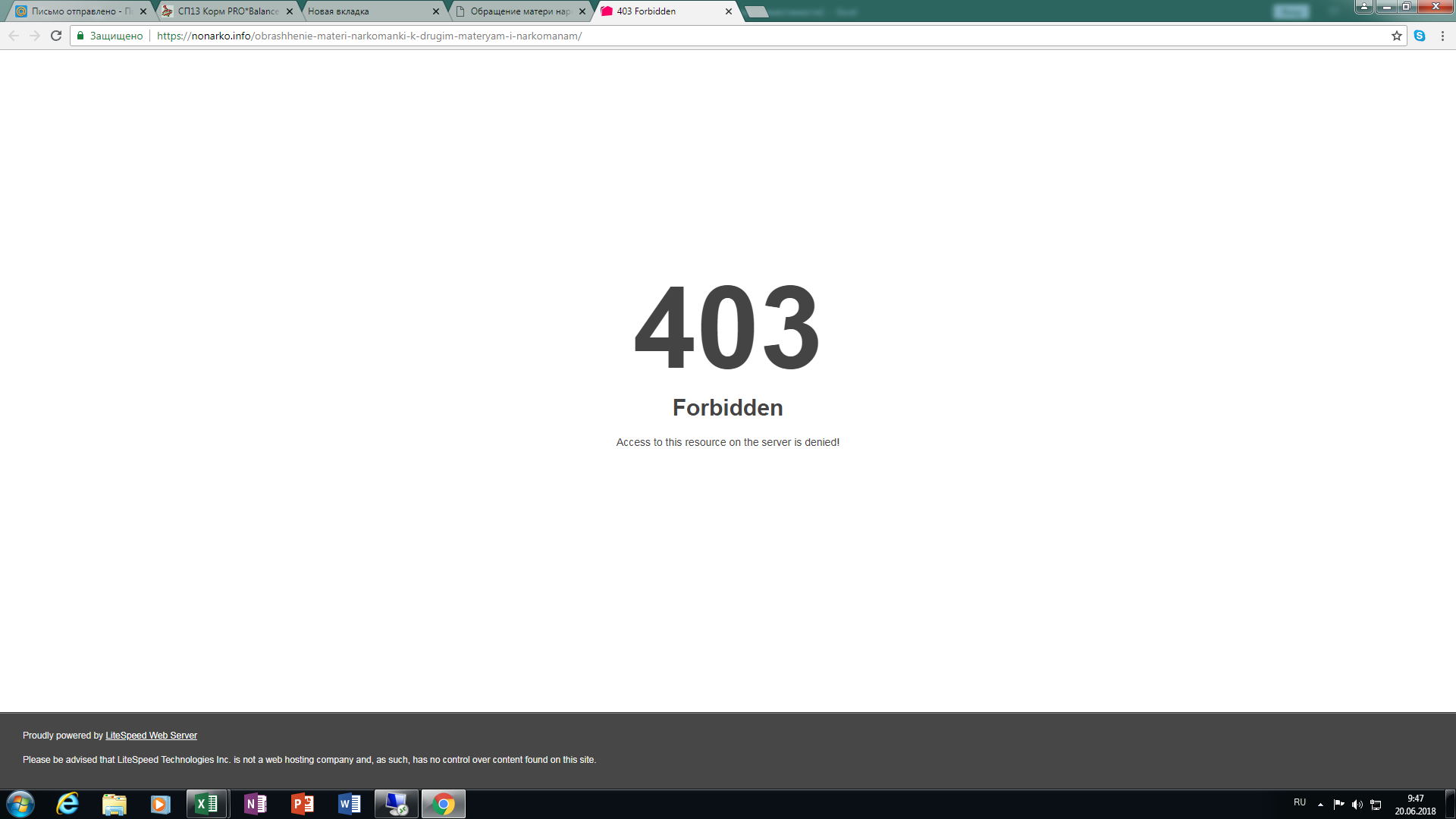
Task: Switch input language RU indicator
Action: (x=1300, y=802)
